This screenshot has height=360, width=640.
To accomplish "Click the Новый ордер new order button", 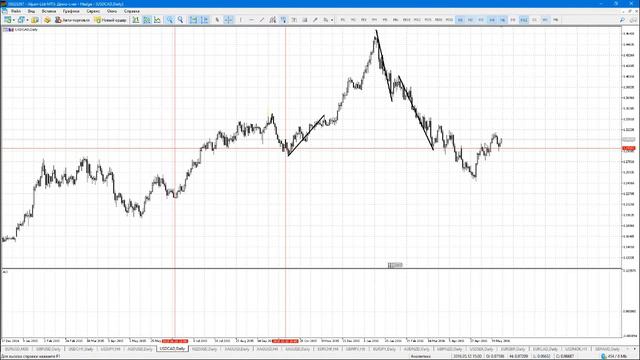I will coord(111,20).
